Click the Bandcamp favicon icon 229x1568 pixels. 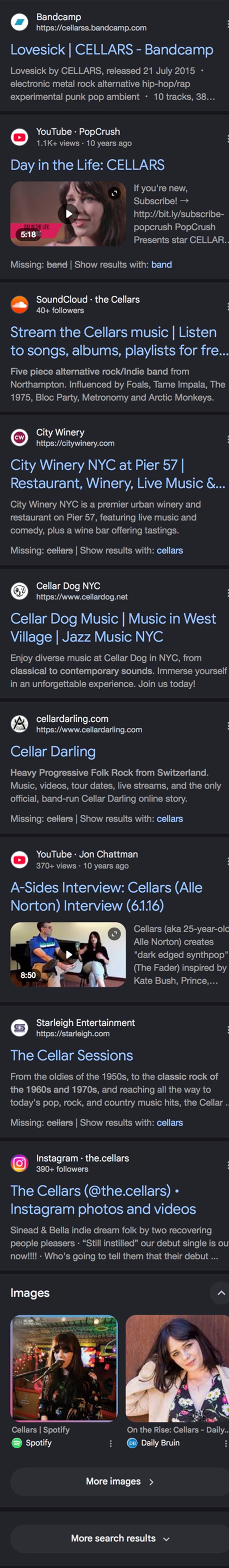(20, 23)
